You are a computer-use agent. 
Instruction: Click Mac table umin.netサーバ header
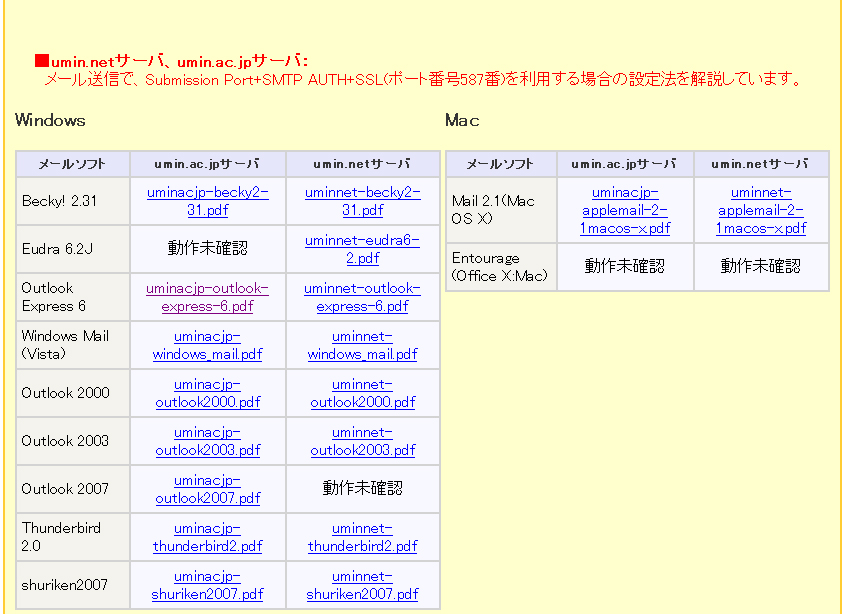point(761,164)
